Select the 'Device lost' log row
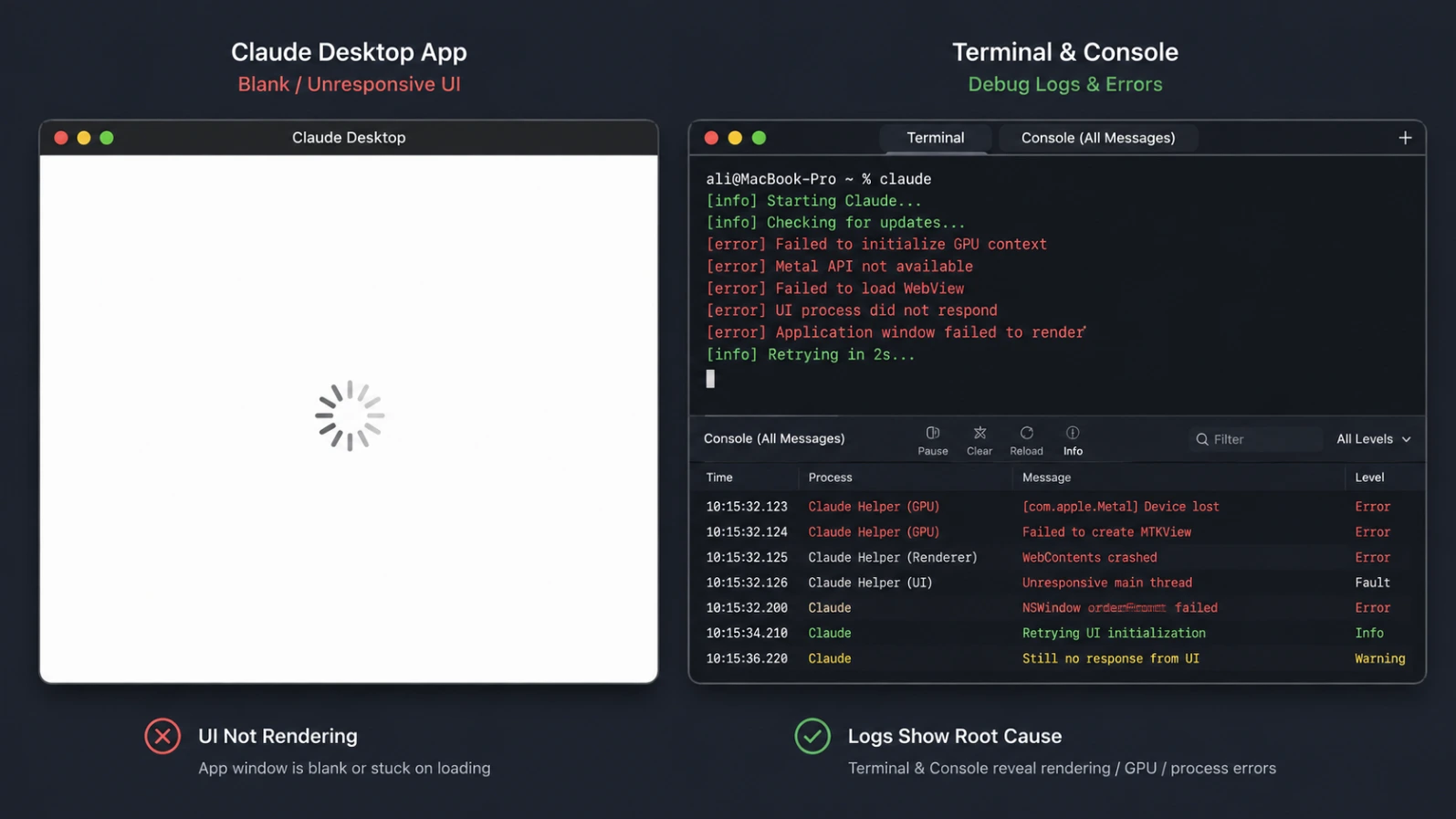Viewport: 1456px width, 819px height. point(1057,507)
